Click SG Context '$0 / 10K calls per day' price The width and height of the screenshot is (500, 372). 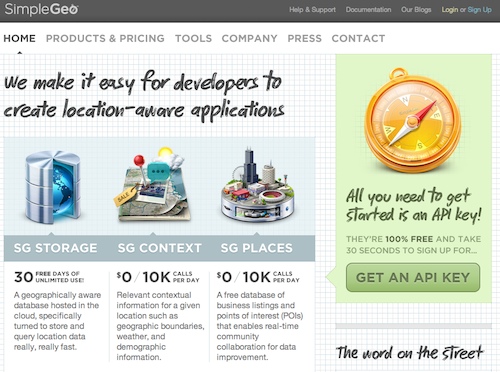158,277
